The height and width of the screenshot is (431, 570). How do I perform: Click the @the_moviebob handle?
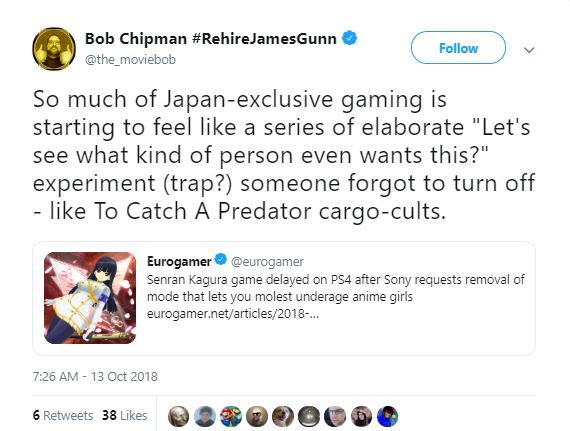click(x=130, y=59)
